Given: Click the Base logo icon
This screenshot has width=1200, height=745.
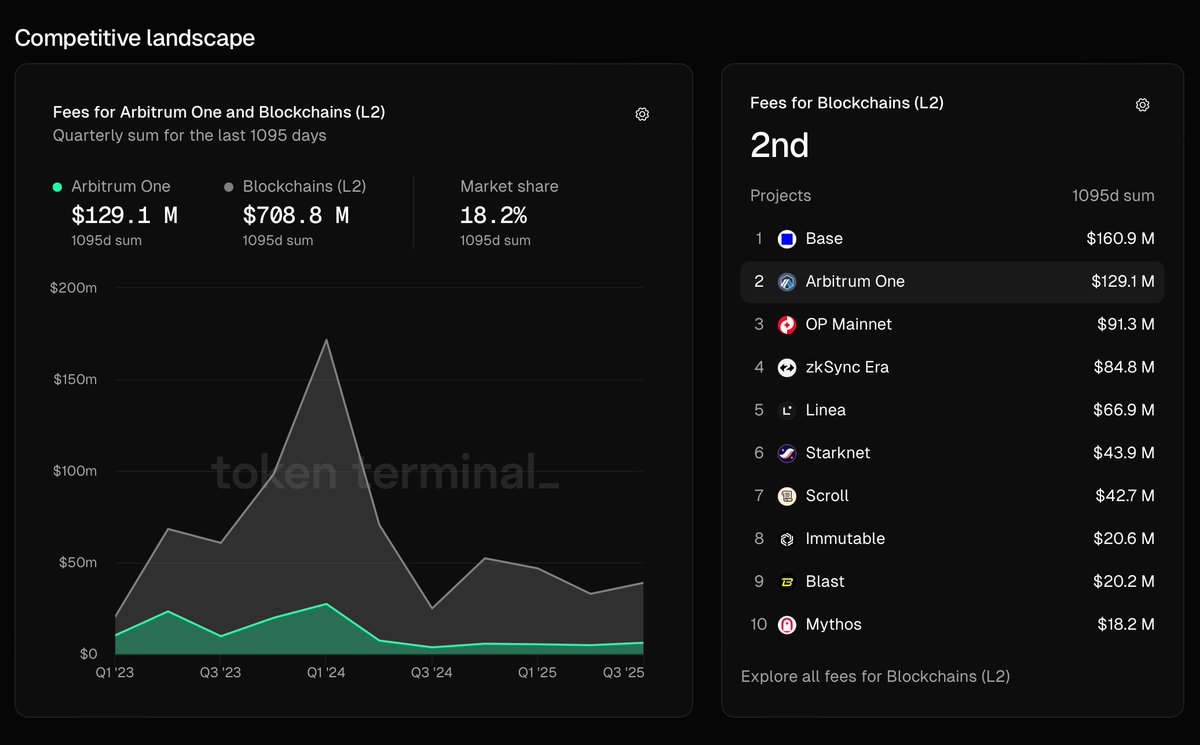Looking at the screenshot, I should click(786, 239).
